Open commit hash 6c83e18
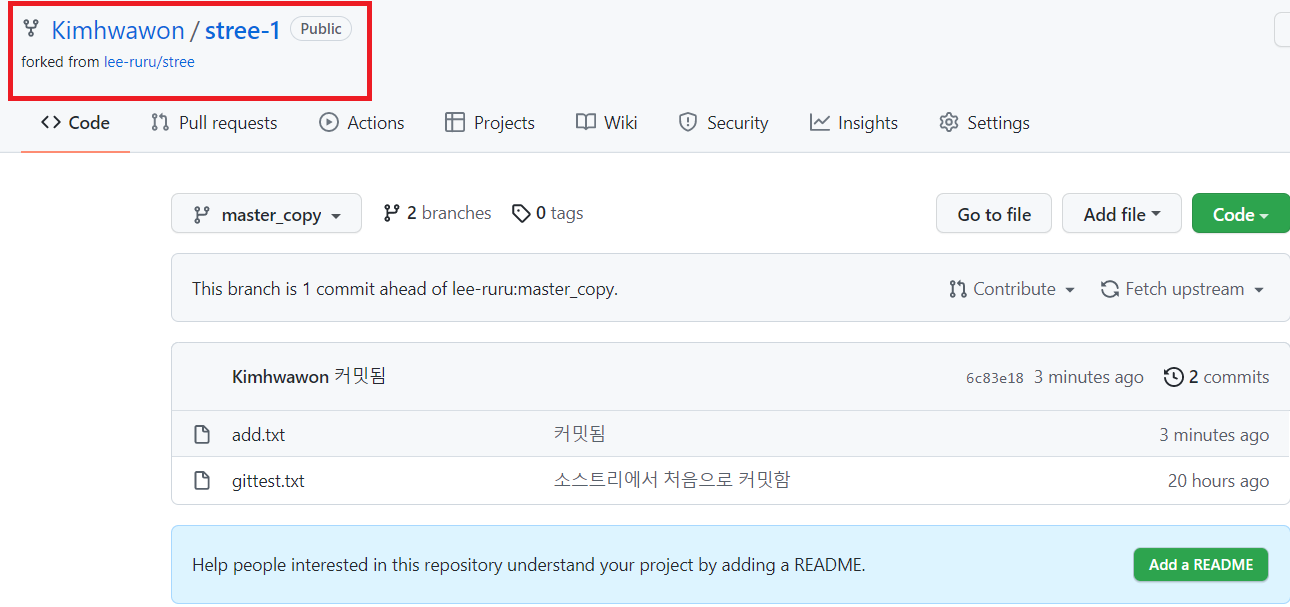 click(x=994, y=378)
